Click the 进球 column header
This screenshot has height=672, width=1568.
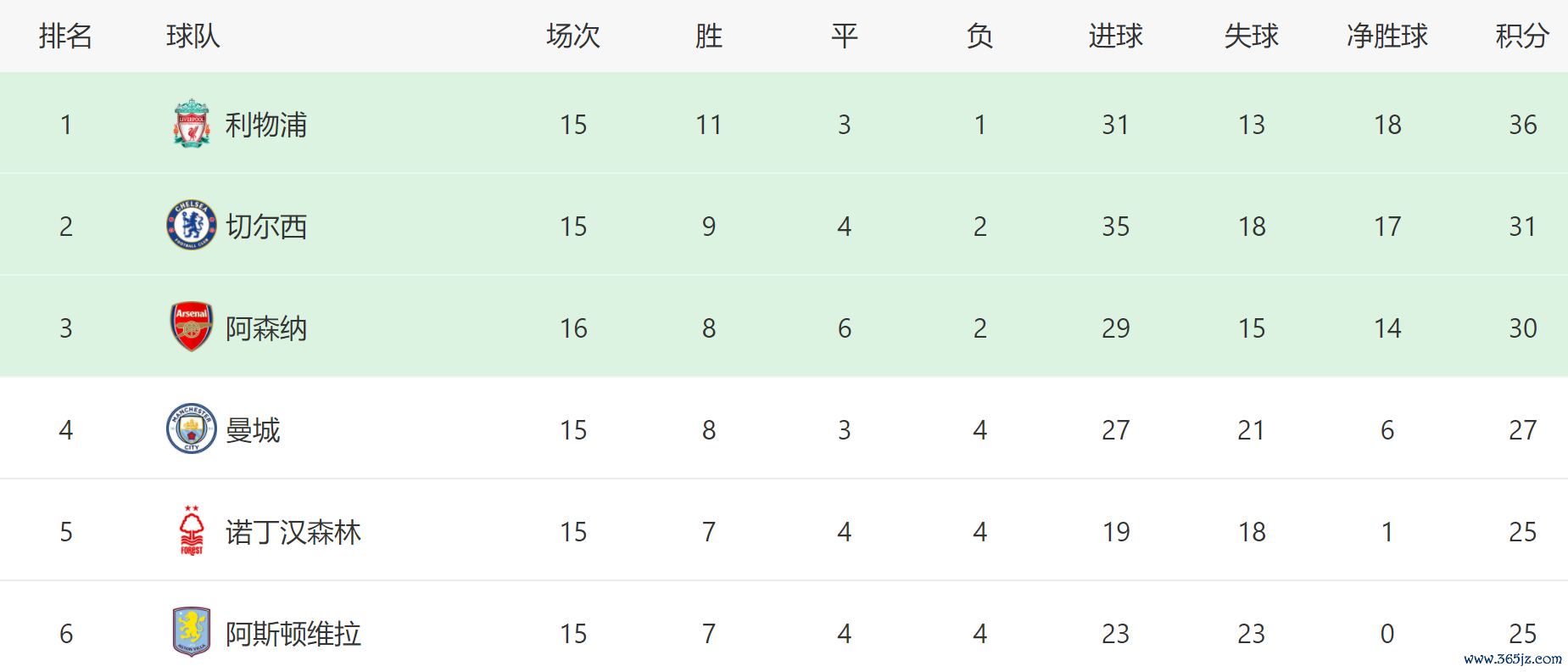1116,36
